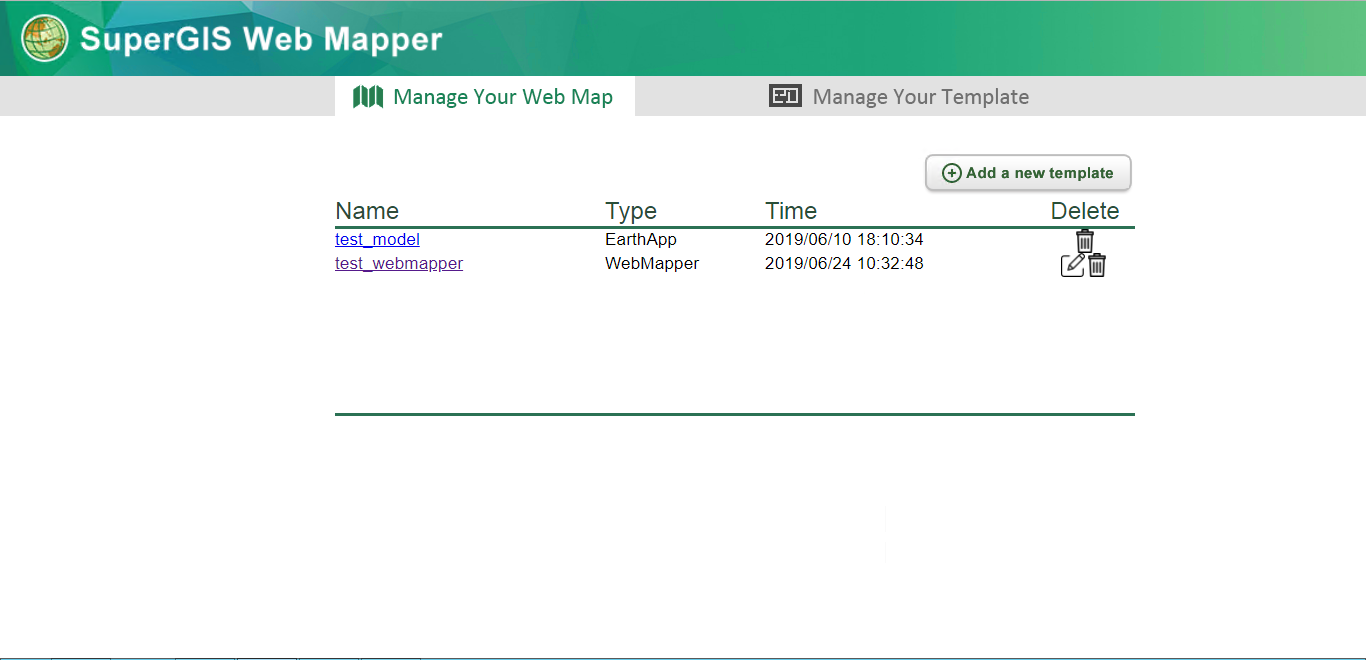Select the Manage Your Web Map tab
Viewport: 1366px width, 660px height.
502,97
